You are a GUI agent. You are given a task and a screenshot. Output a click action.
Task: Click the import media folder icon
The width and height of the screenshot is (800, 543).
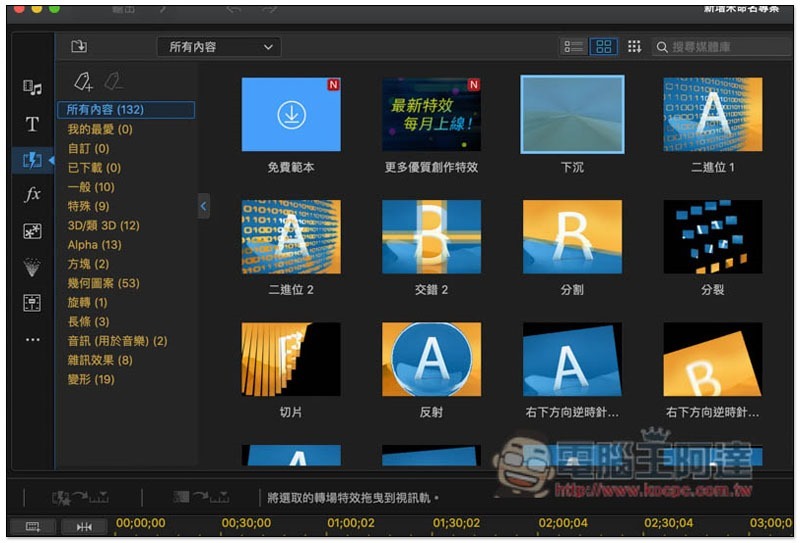coord(79,46)
